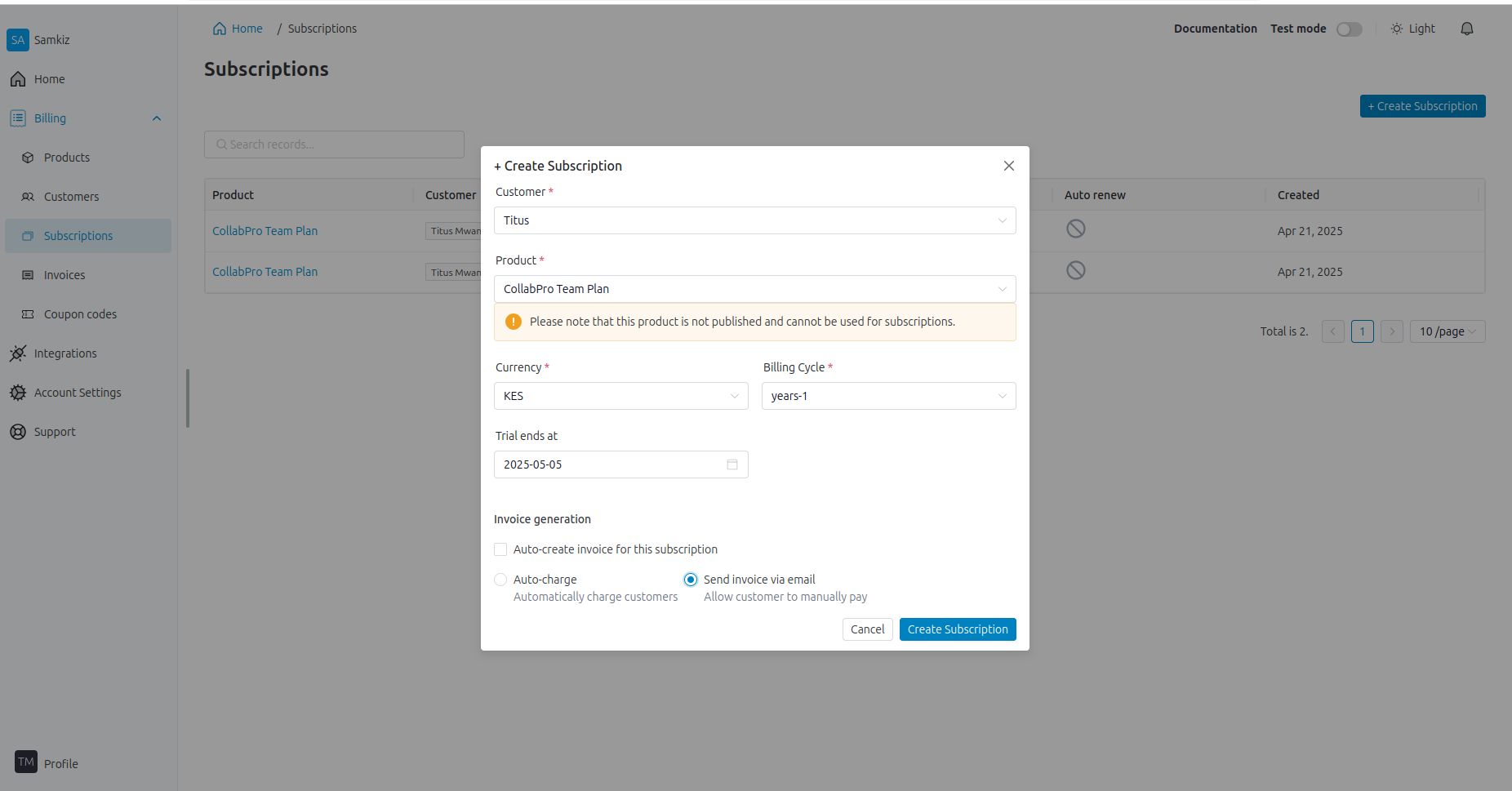Image resolution: width=1512 pixels, height=791 pixels.
Task: Click the Light theme sun icon
Action: 1396,29
